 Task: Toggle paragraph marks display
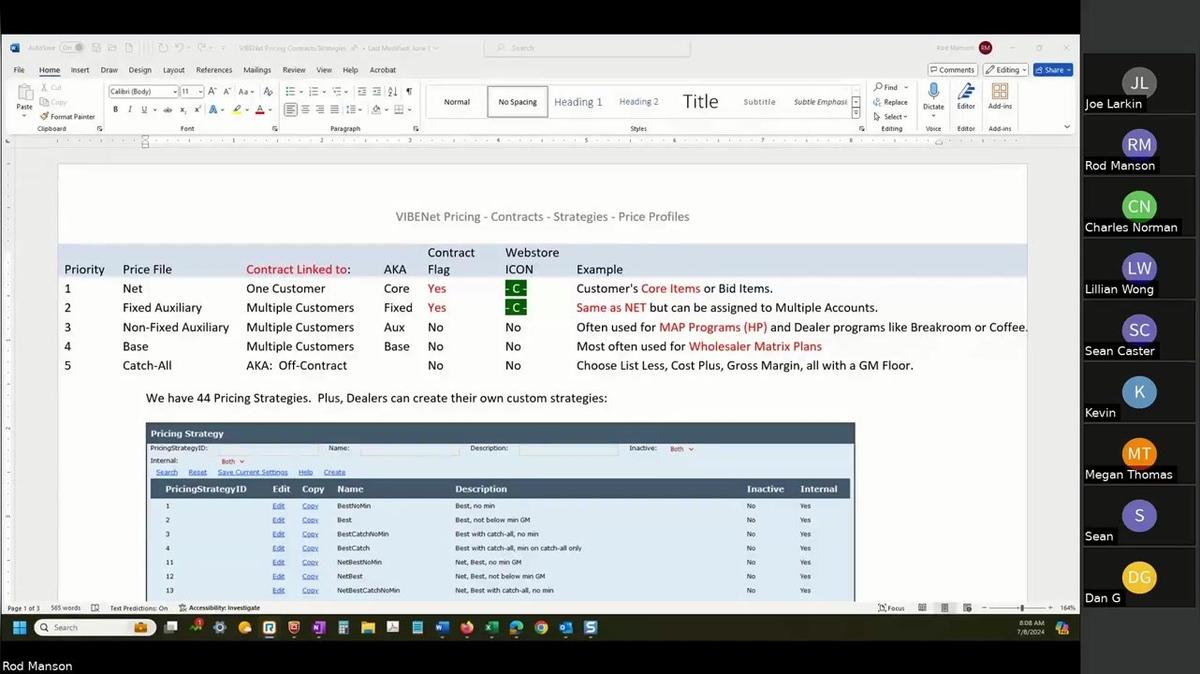(409, 92)
